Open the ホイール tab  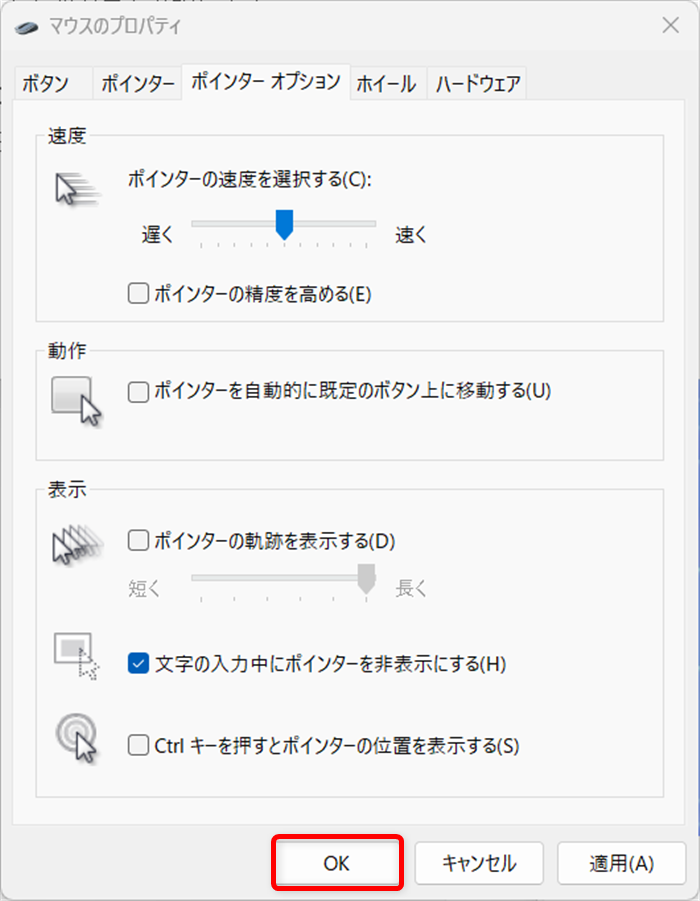pos(386,84)
